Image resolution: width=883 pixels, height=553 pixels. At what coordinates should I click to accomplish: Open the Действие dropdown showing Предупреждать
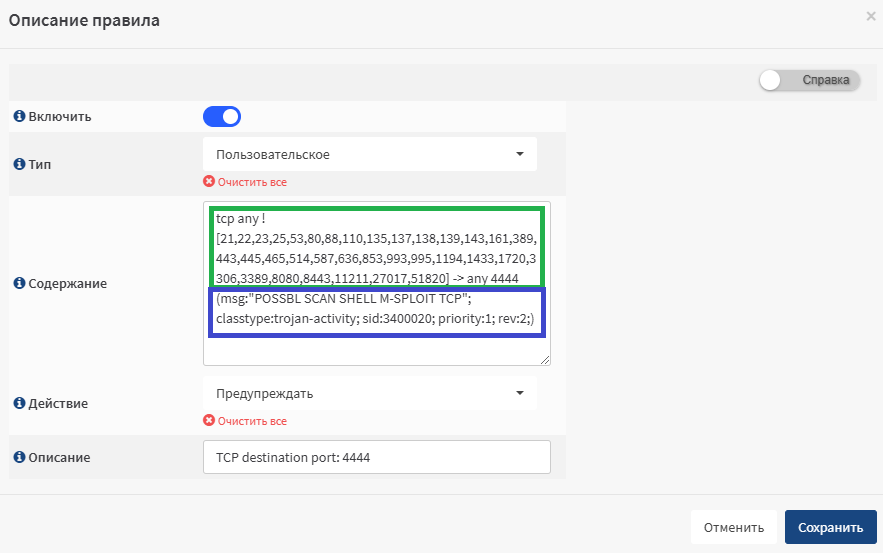pos(369,393)
